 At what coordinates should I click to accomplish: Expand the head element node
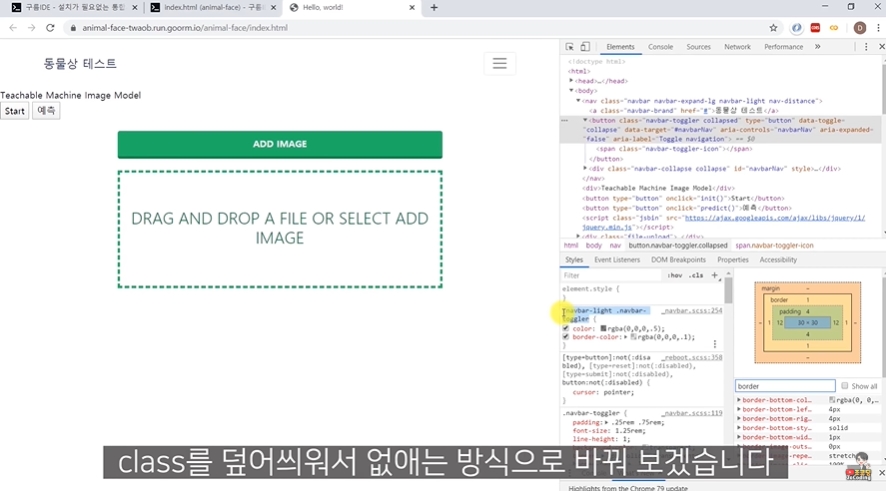[571, 81]
